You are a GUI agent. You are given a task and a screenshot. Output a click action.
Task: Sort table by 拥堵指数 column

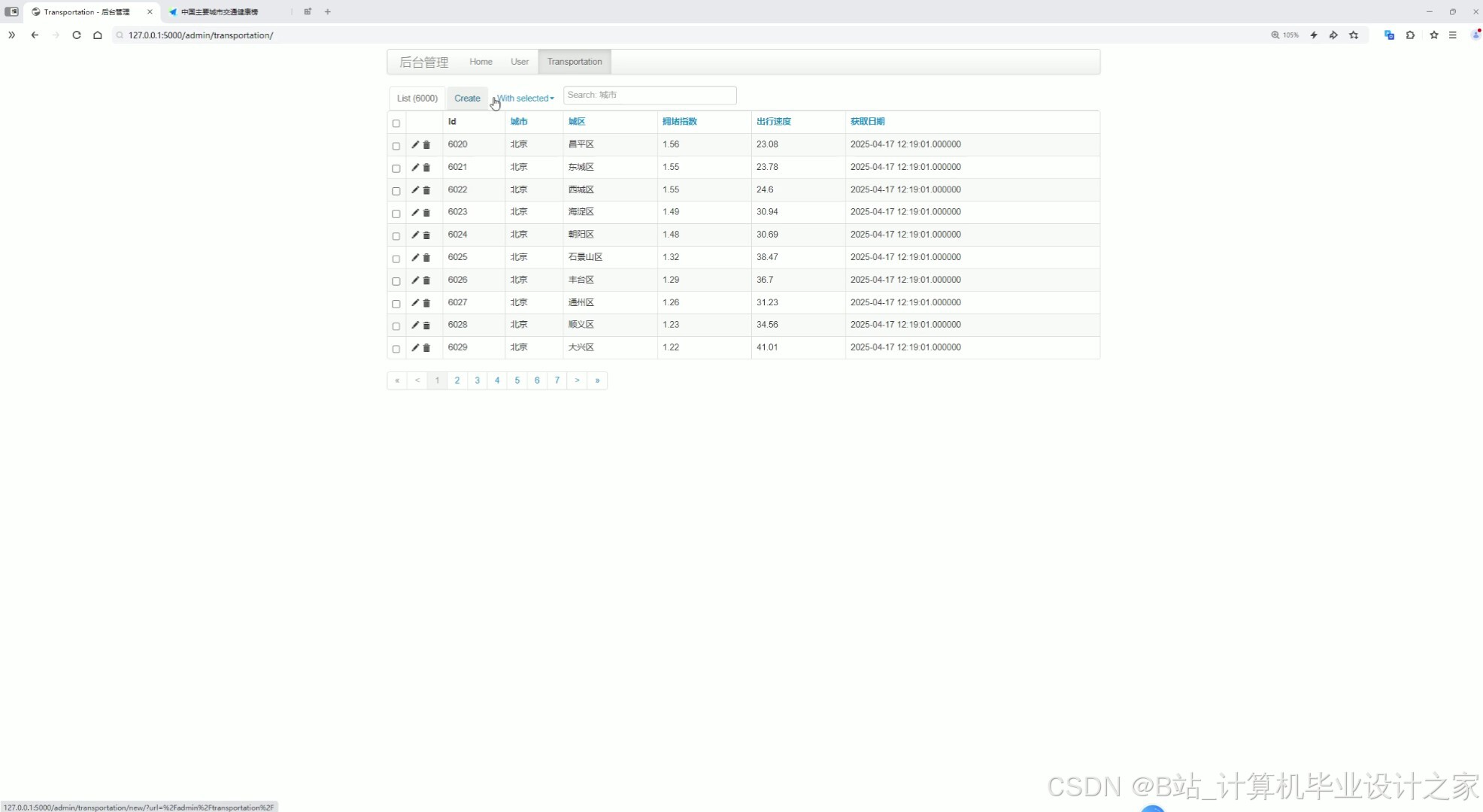680,121
